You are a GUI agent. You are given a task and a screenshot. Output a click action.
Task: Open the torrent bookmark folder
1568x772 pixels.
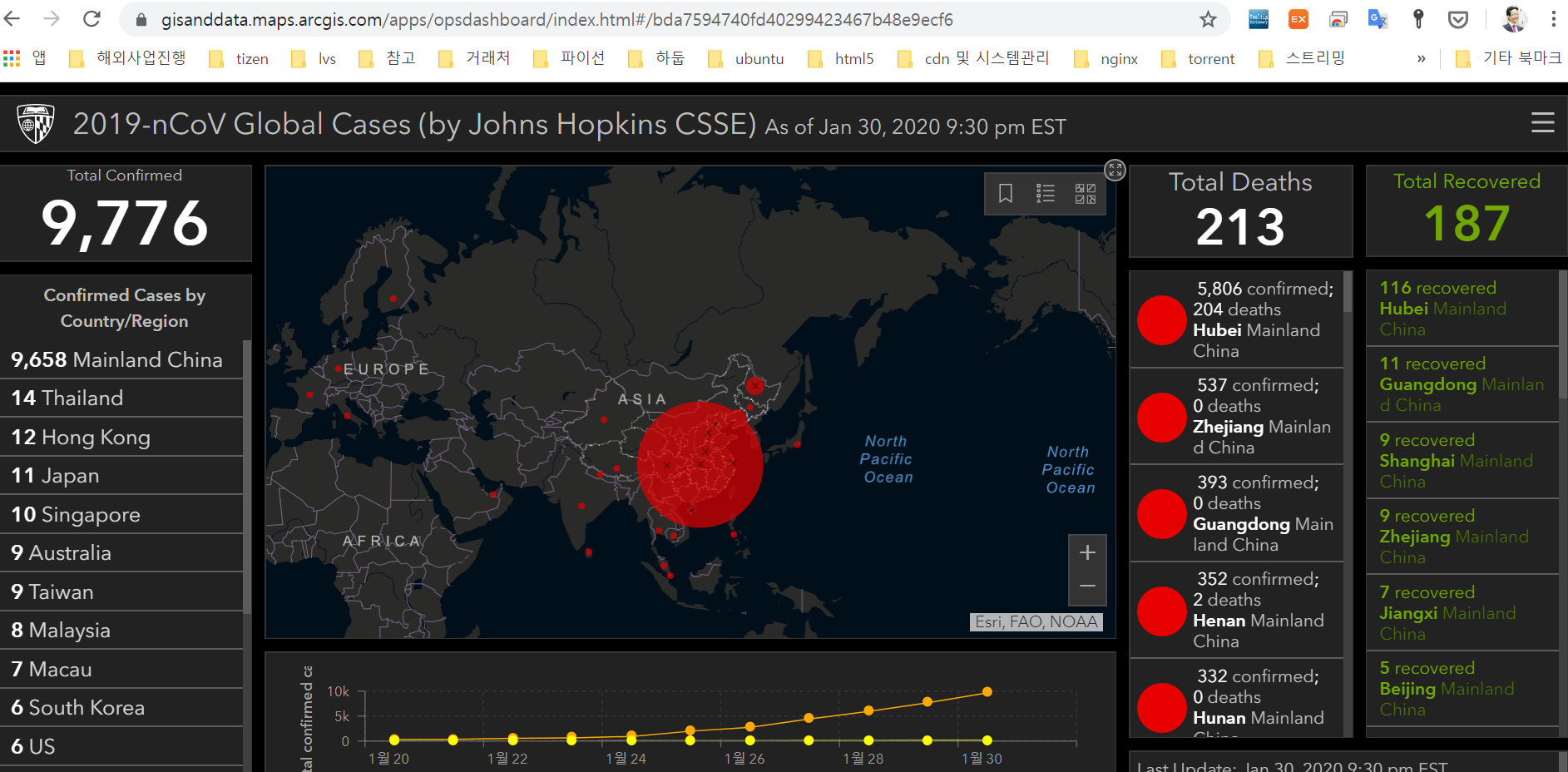[x=1198, y=58]
